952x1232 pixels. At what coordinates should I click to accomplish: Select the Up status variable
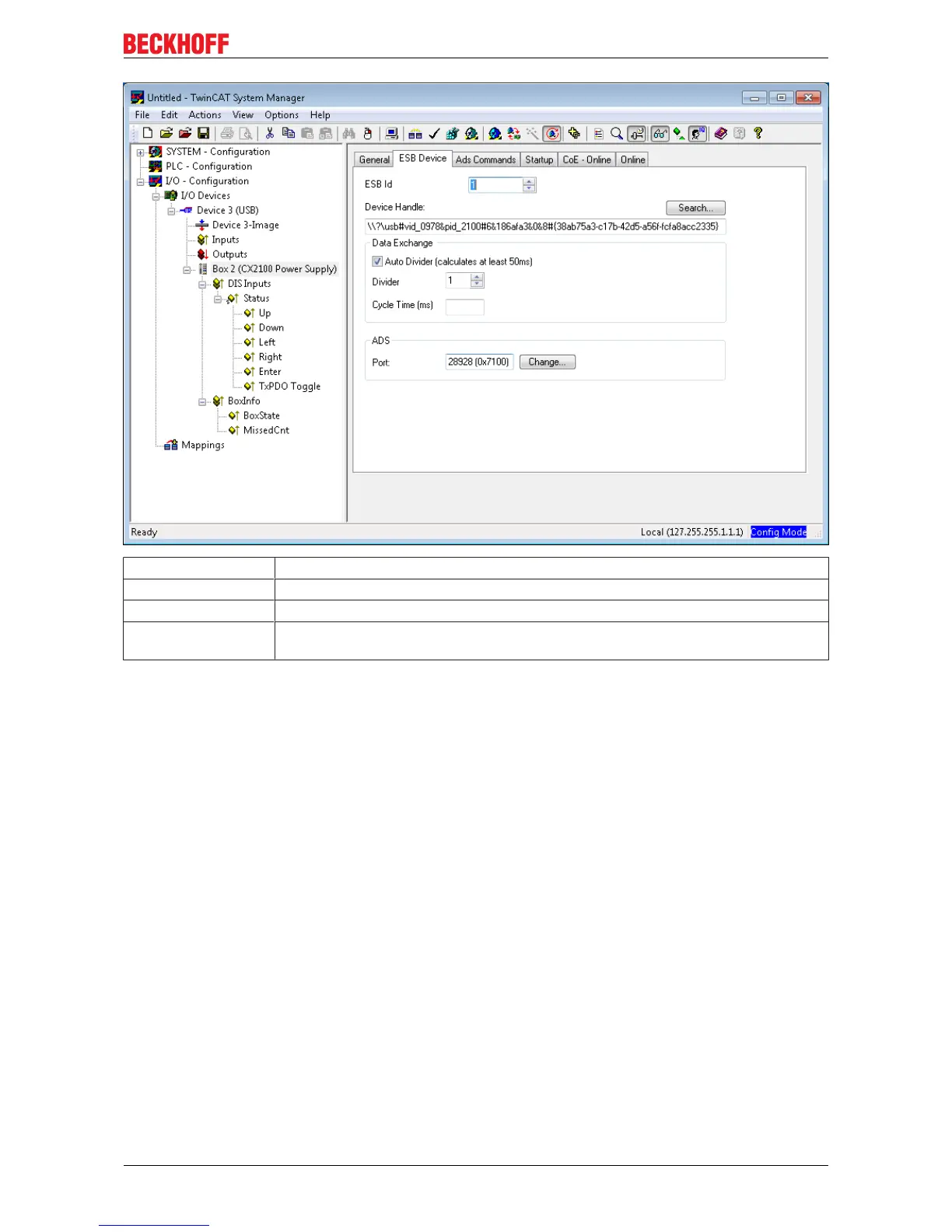tap(264, 313)
